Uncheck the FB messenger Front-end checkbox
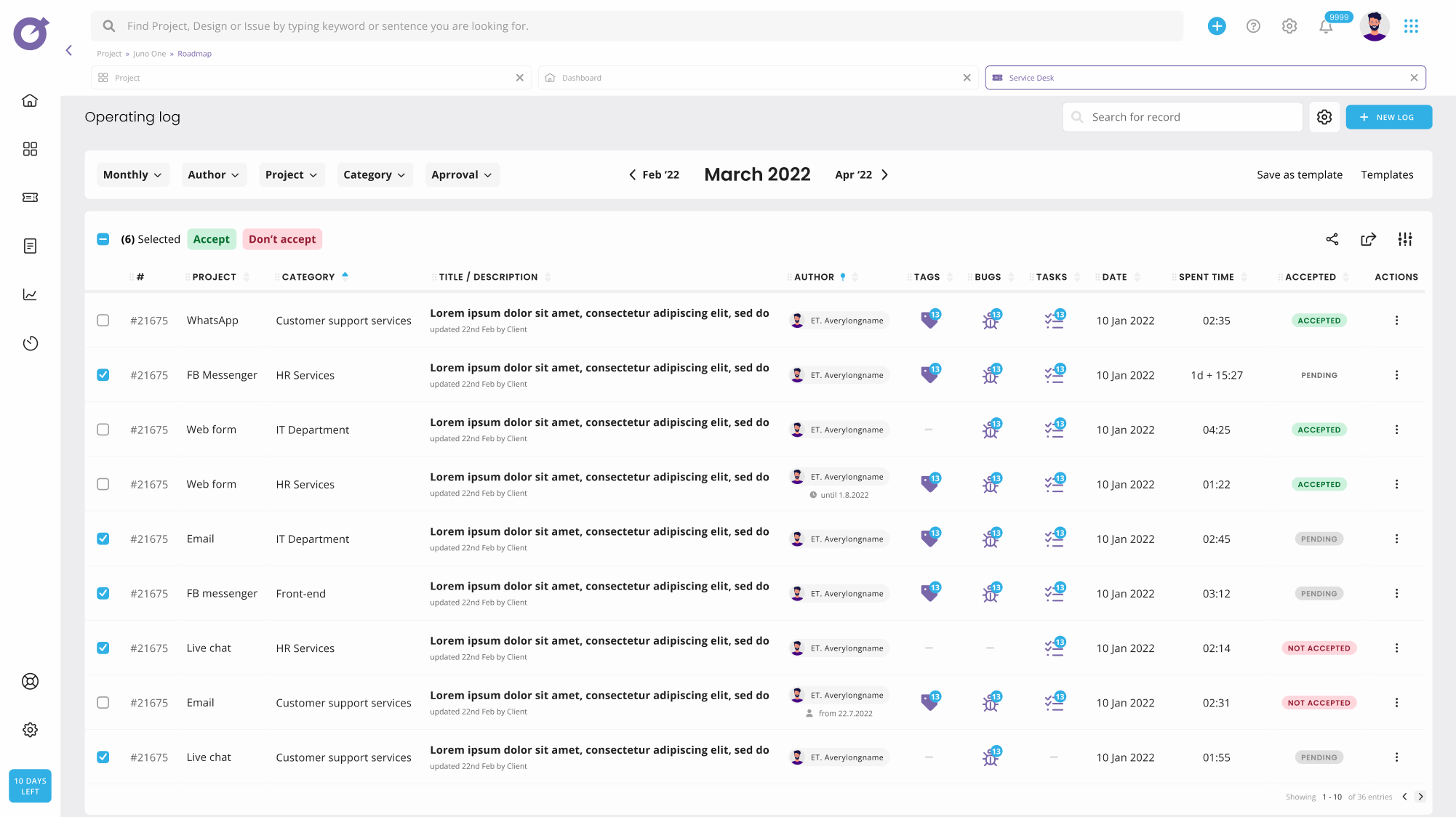 tap(103, 593)
